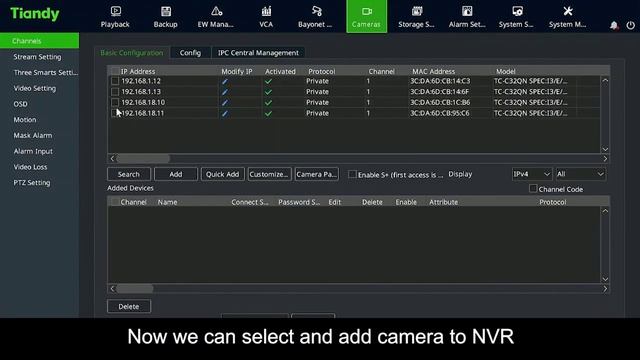Click the Search button
640x360 pixels.
point(129,174)
